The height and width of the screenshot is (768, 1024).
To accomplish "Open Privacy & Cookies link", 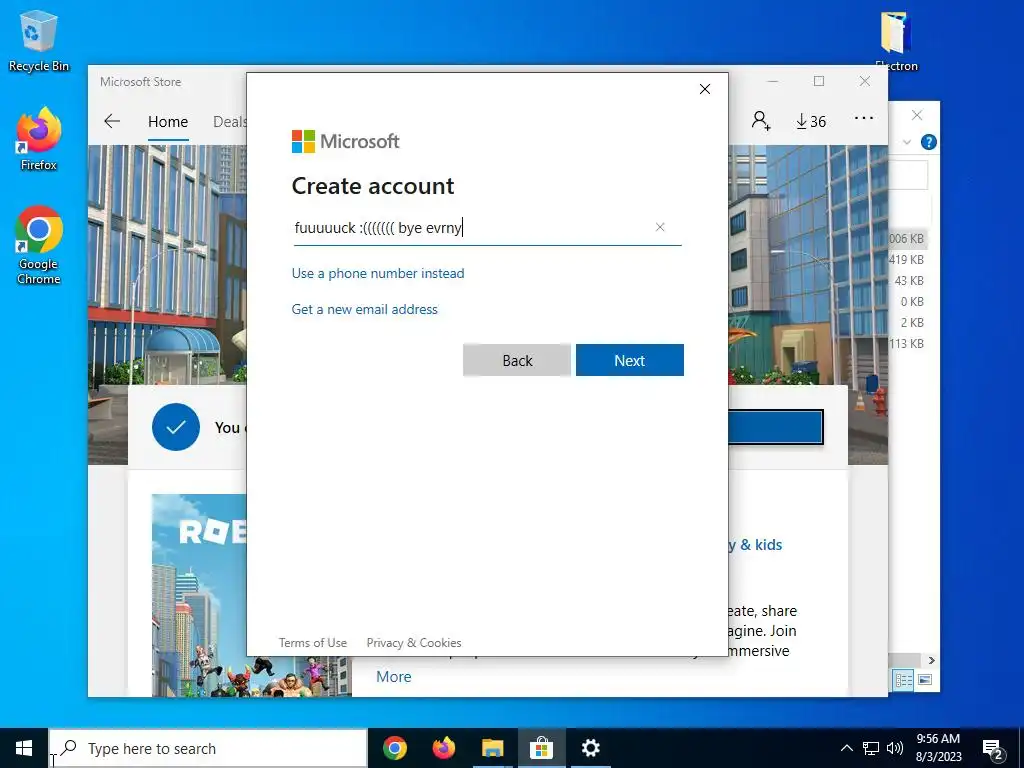I will click(x=414, y=643).
